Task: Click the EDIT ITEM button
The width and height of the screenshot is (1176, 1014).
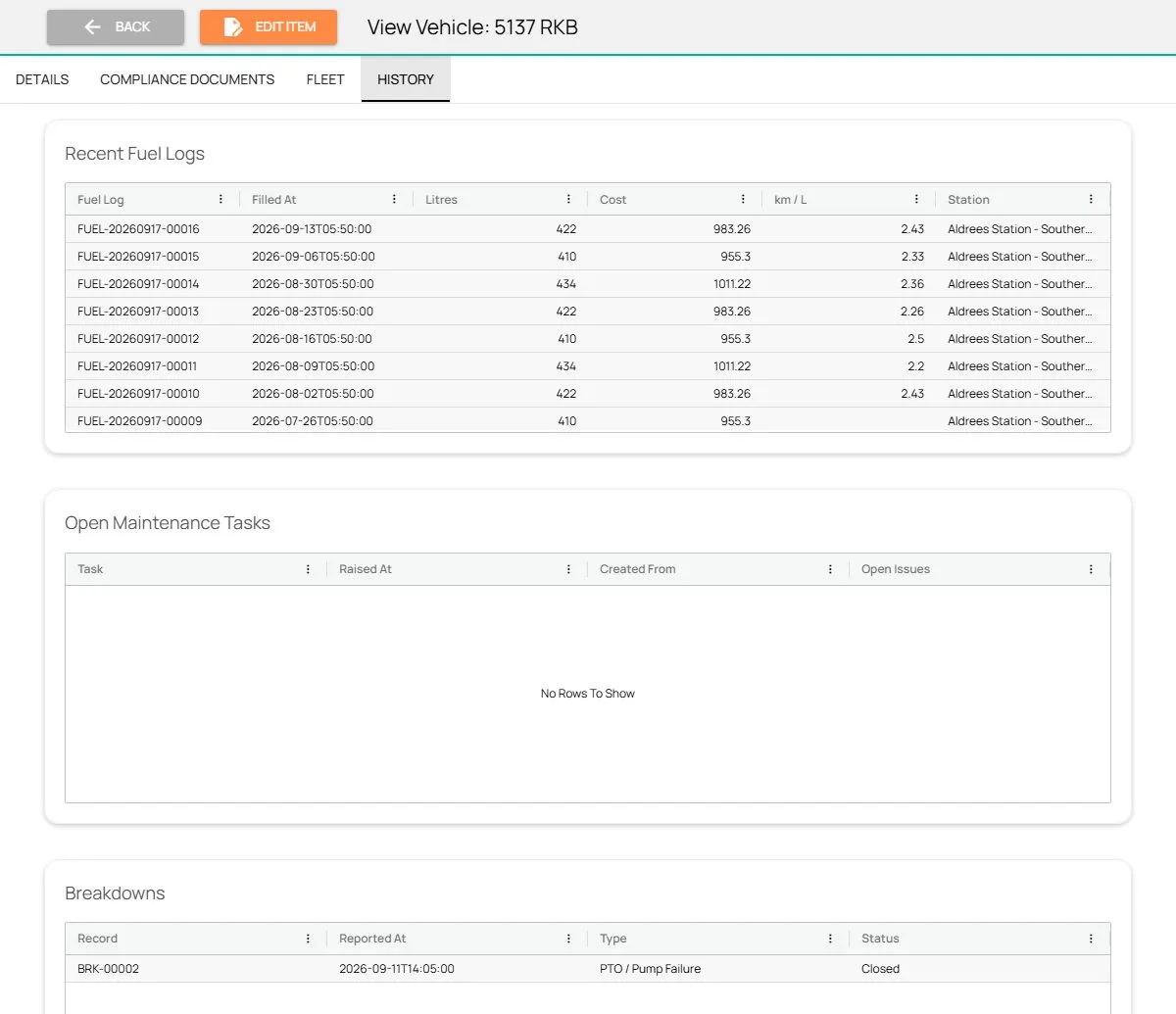Action: tap(269, 27)
